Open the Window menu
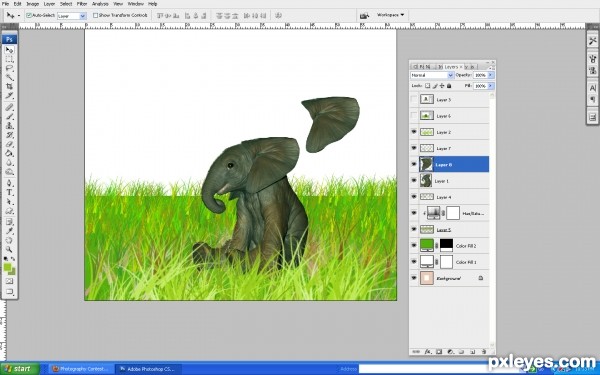The image size is (600, 375). coord(135,4)
